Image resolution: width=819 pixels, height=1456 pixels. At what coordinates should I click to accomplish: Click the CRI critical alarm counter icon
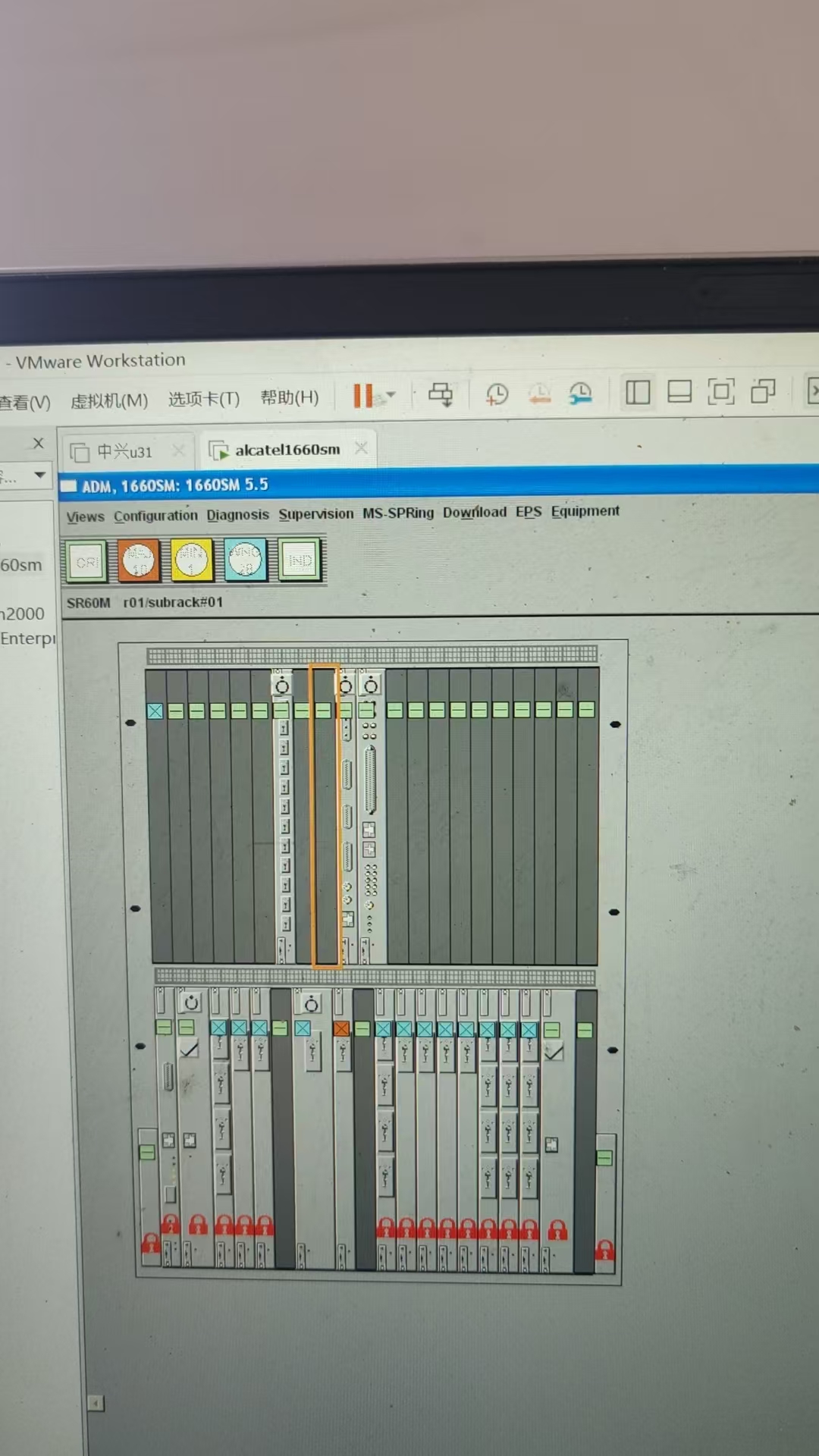coord(86,562)
